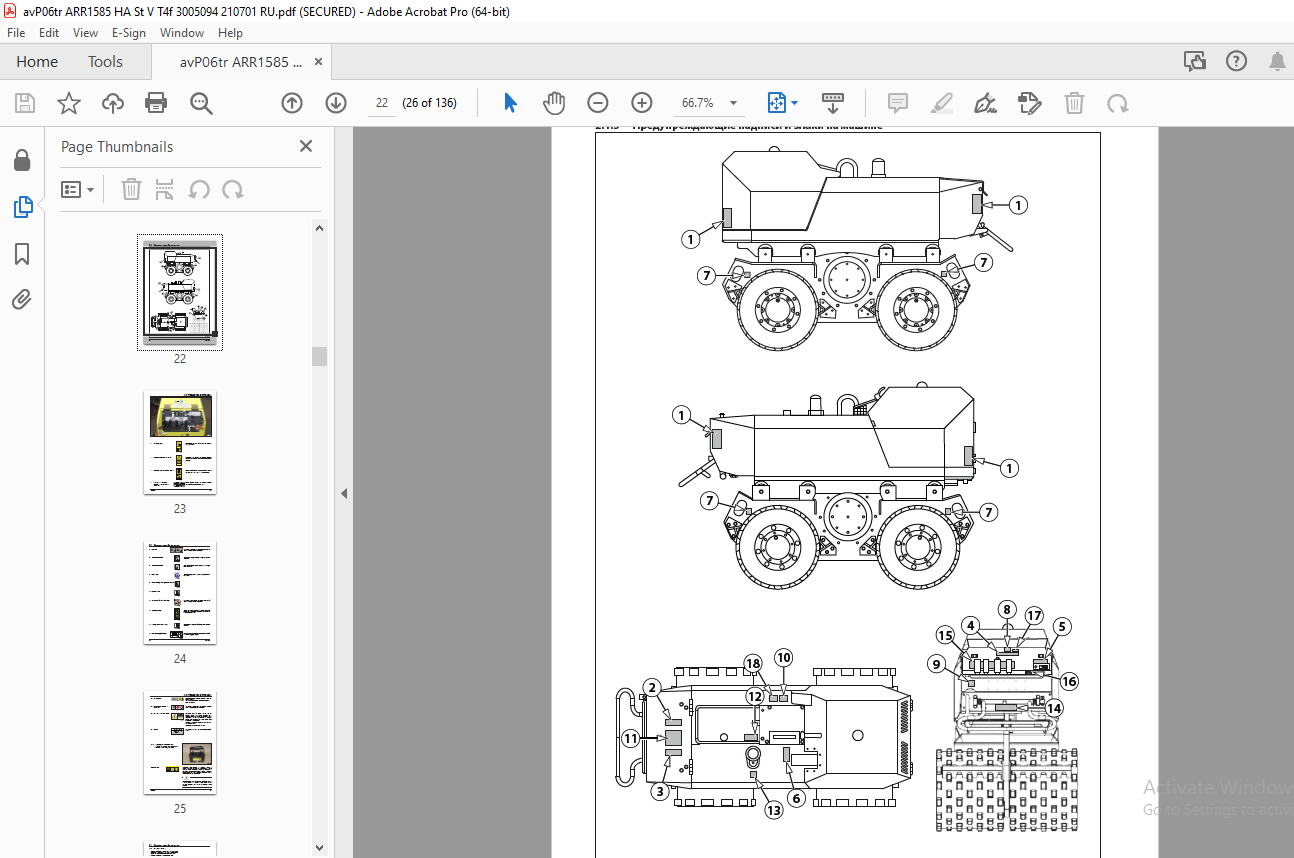Zoom out with the minus icon

click(598, 103)
